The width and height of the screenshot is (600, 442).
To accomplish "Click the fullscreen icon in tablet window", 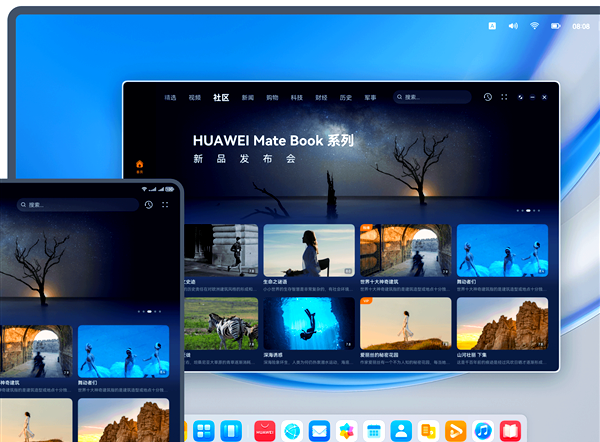I will 165,205.
